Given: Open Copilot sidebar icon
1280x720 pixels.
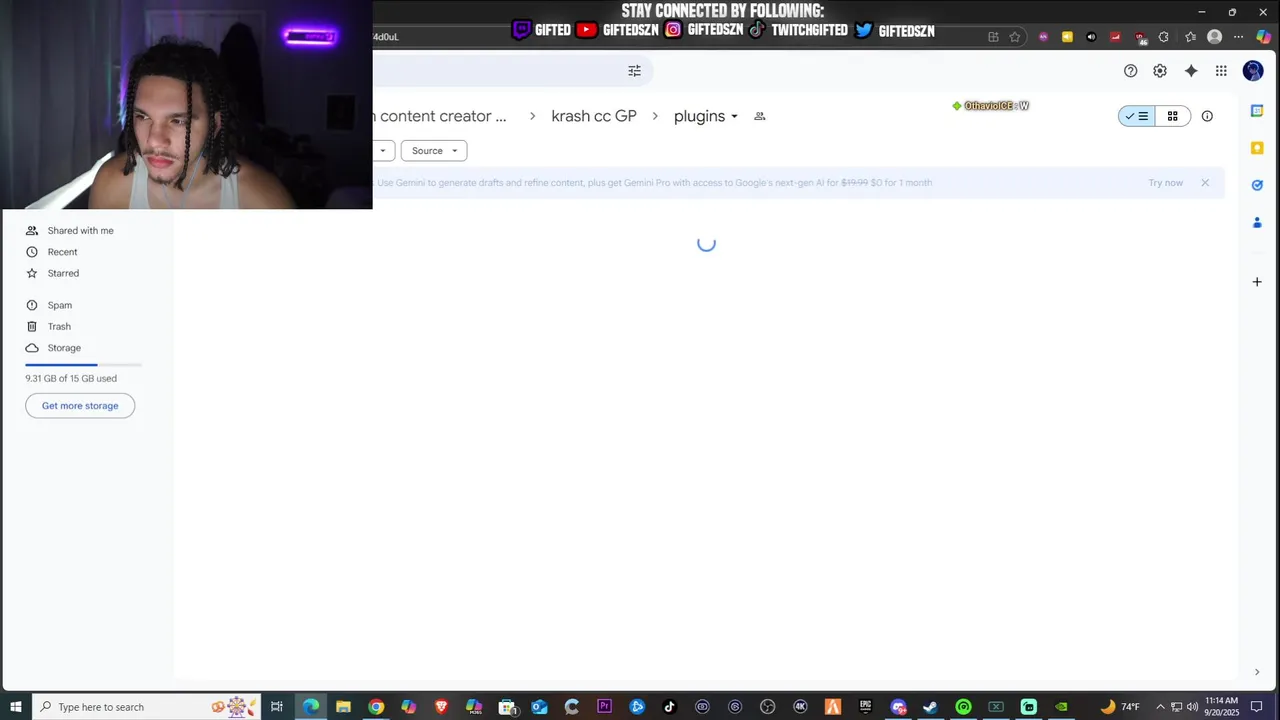Looking at the screenshot, I should [1264, 37].
